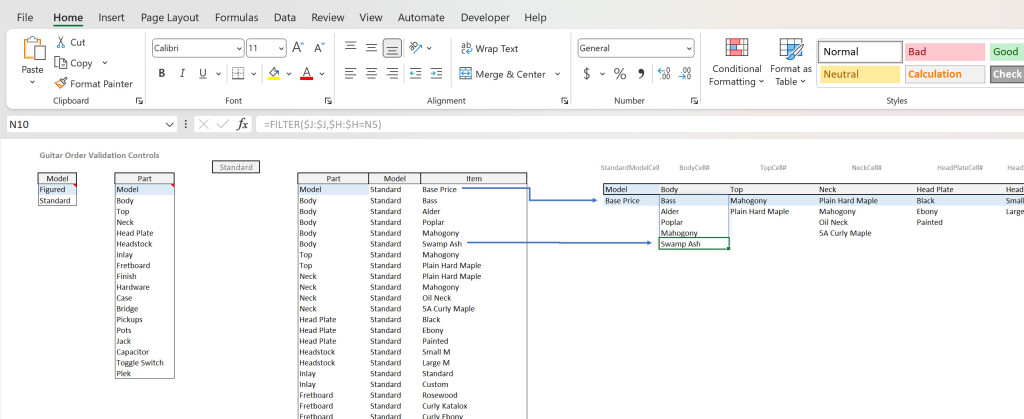The image size is (1024, 419).
Task: Apply cell borders icon
Action: click(238, 73)
